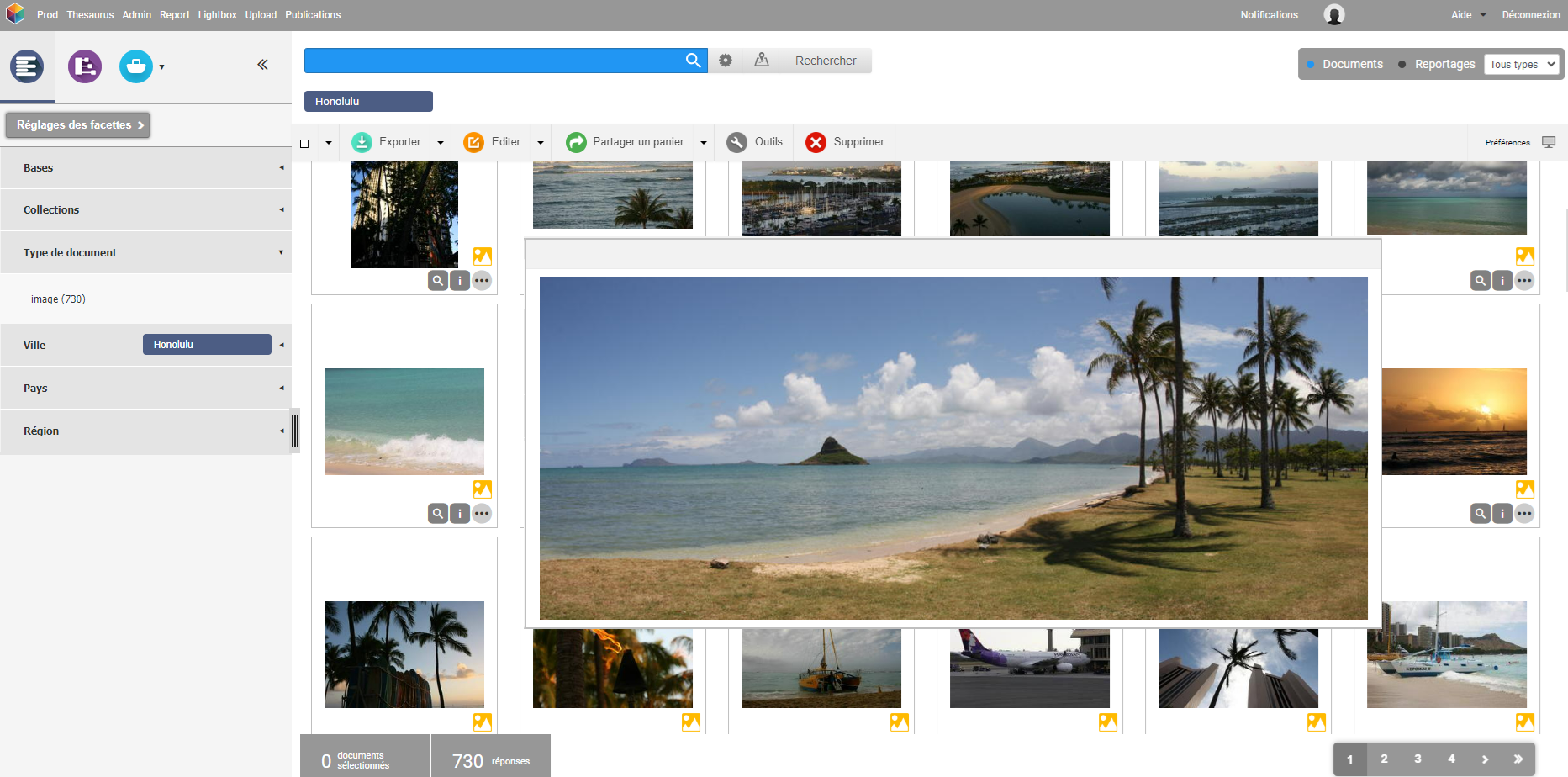Click the geographic search icon beside Rechercher
Screen dimensions: 1568x777
[762, 61]
